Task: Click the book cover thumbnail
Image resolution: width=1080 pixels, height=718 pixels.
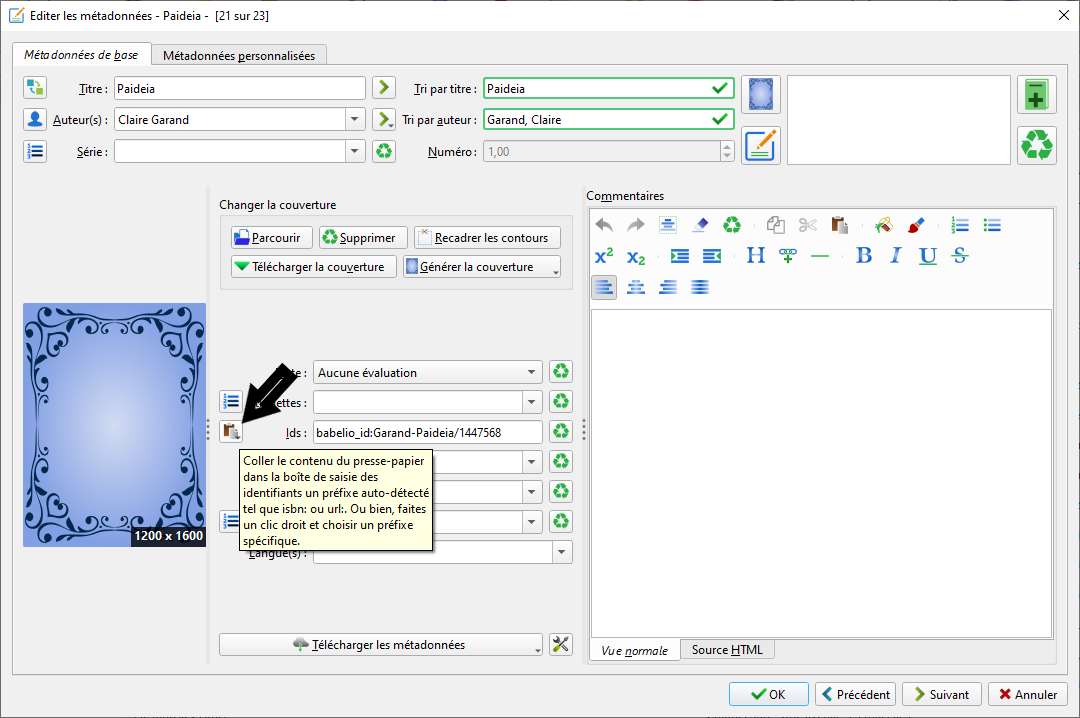Action: tap(114, 424)
